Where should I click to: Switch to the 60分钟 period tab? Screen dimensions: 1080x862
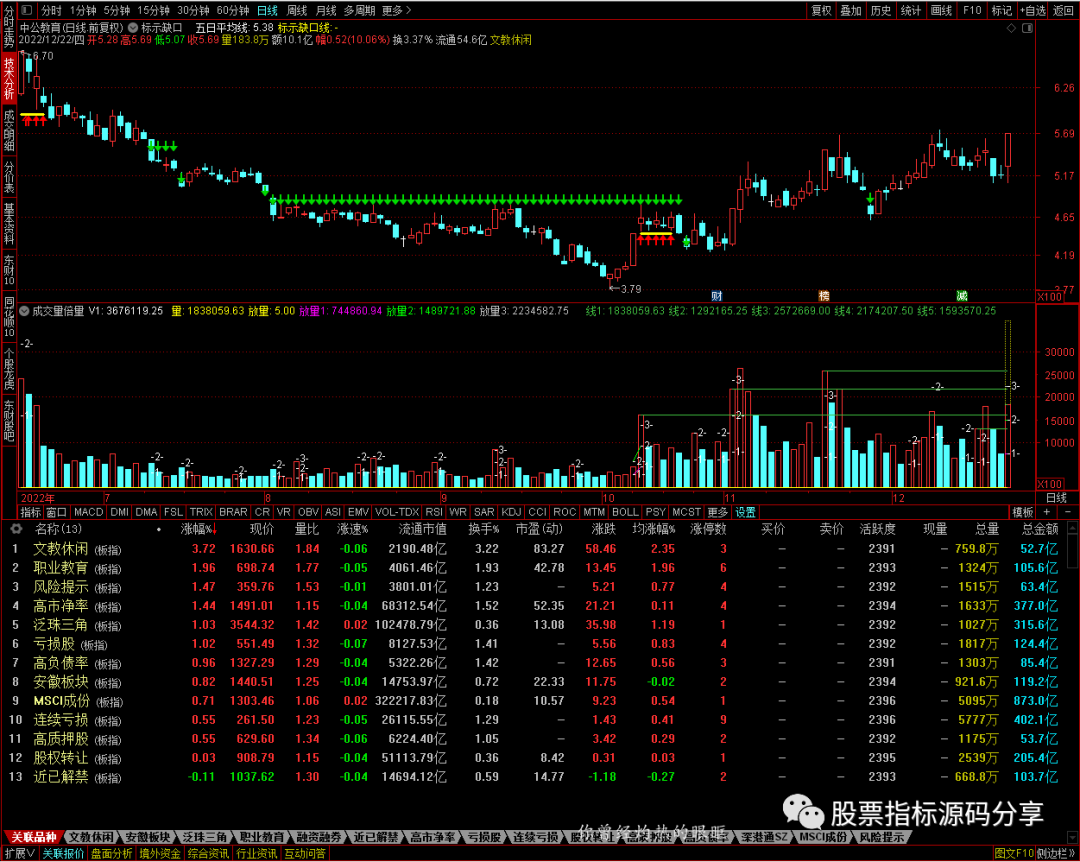click(232, 10)
